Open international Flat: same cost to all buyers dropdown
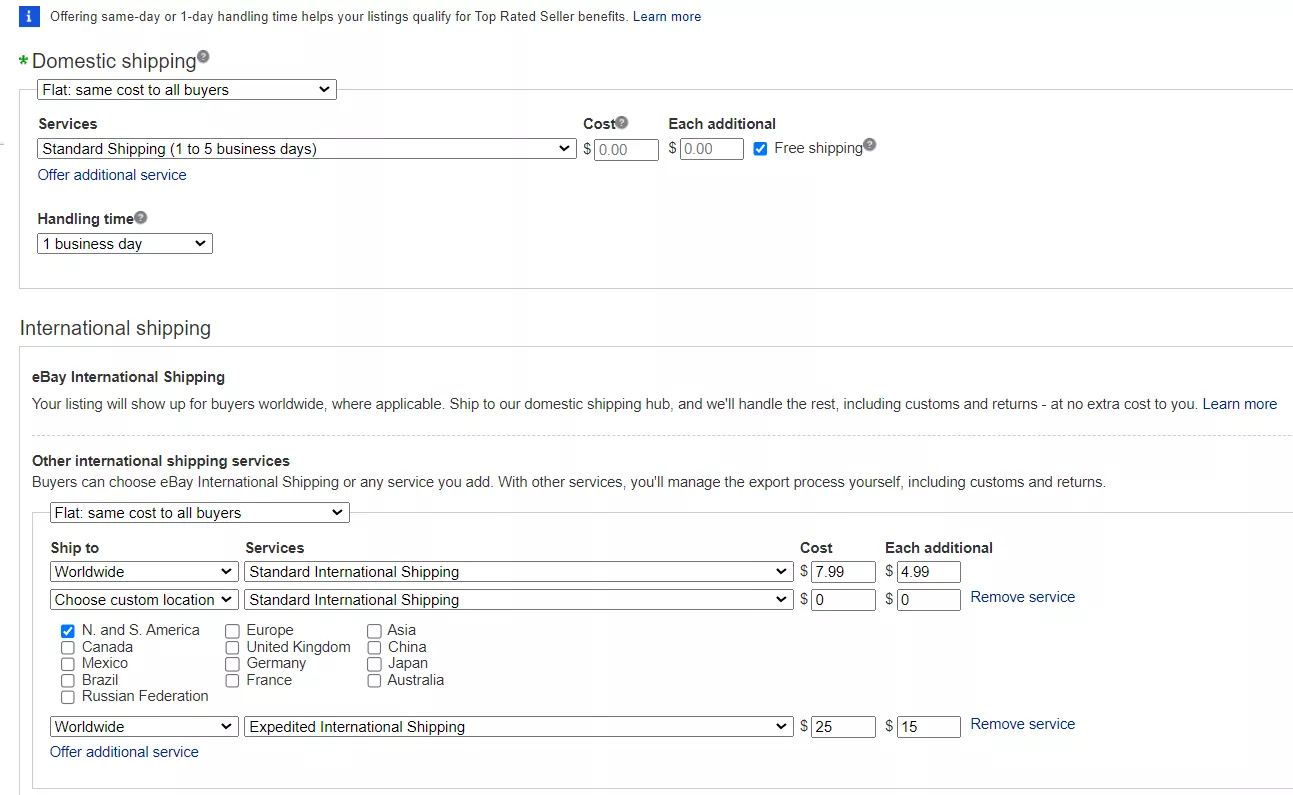 tap(199, 513)
